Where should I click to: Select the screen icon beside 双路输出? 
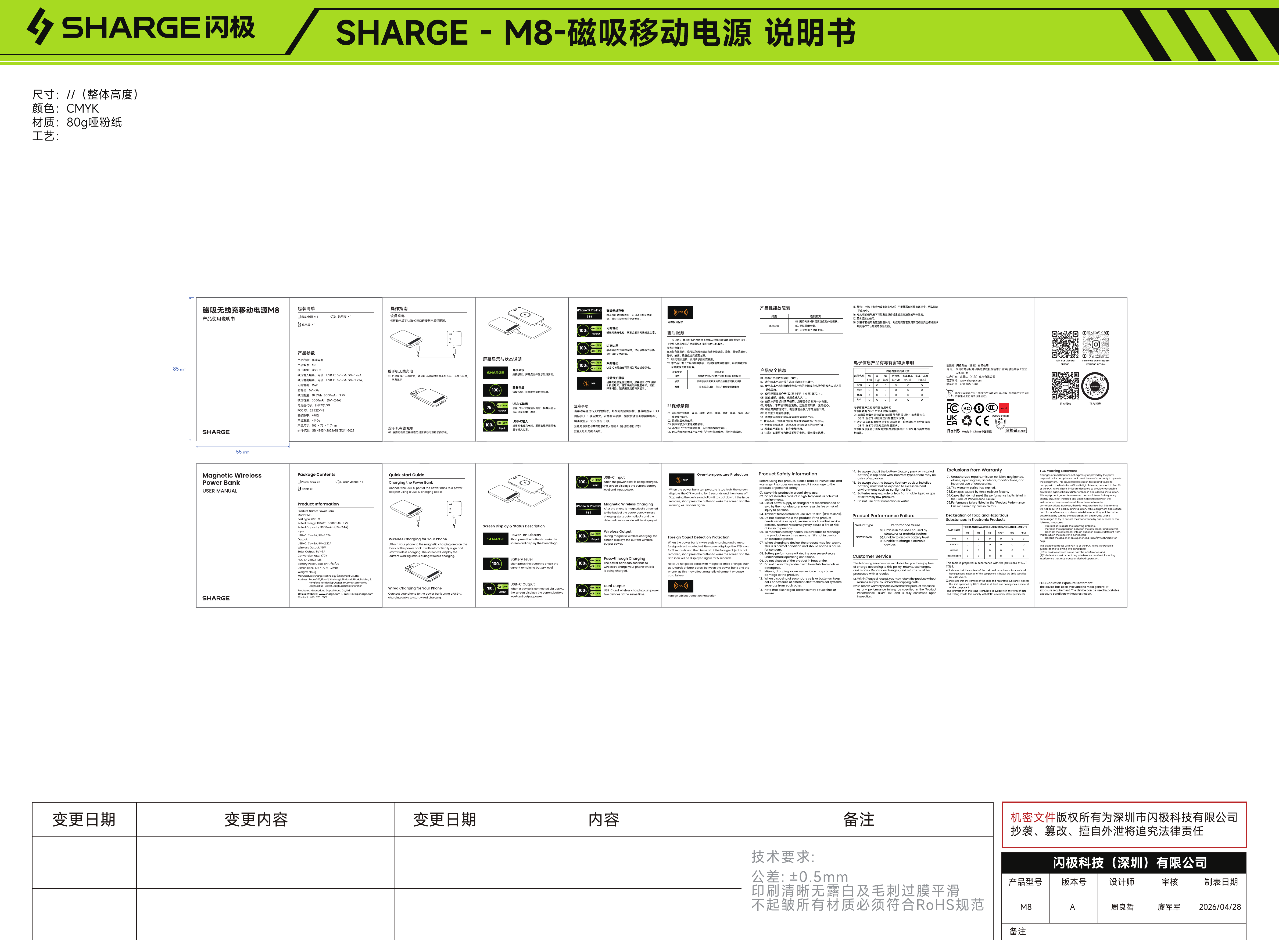pos(589,365)
